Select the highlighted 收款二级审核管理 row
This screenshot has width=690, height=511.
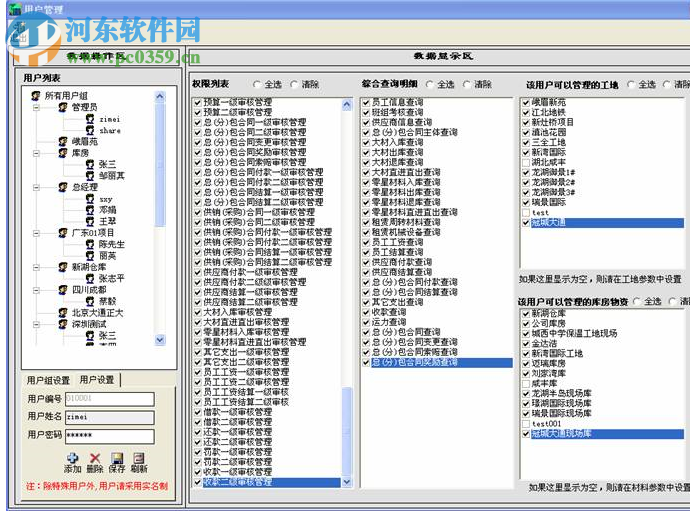[x=271, y=482]
